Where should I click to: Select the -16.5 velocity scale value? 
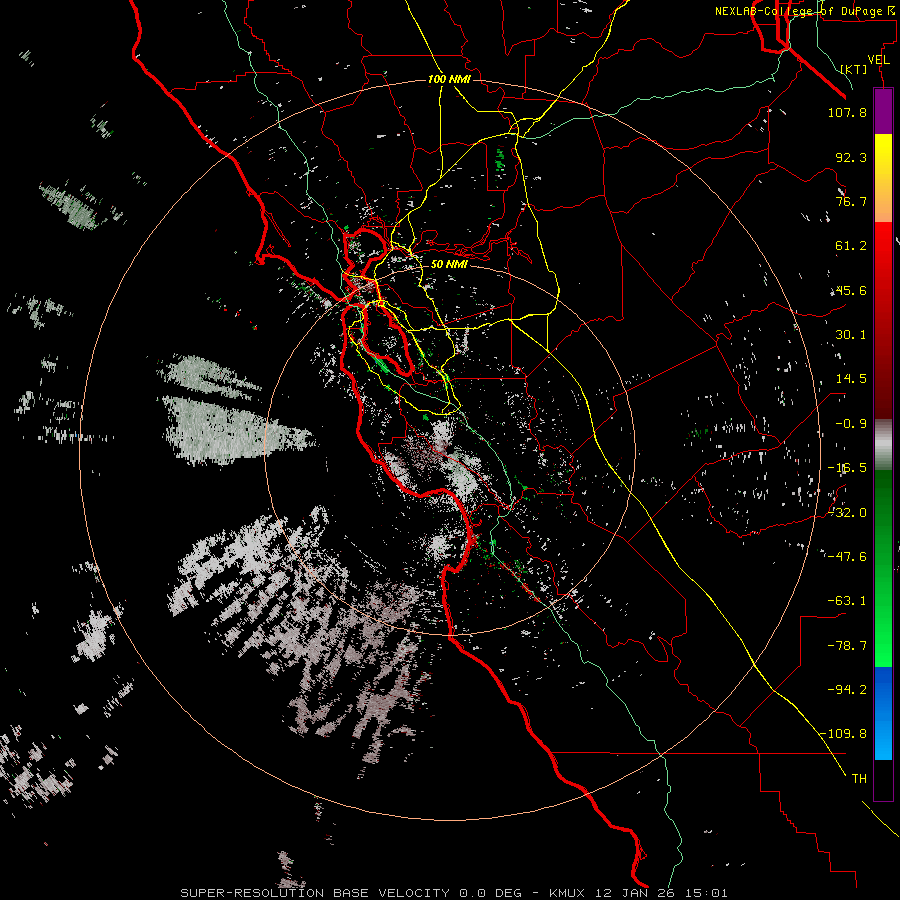pos(847,468)
